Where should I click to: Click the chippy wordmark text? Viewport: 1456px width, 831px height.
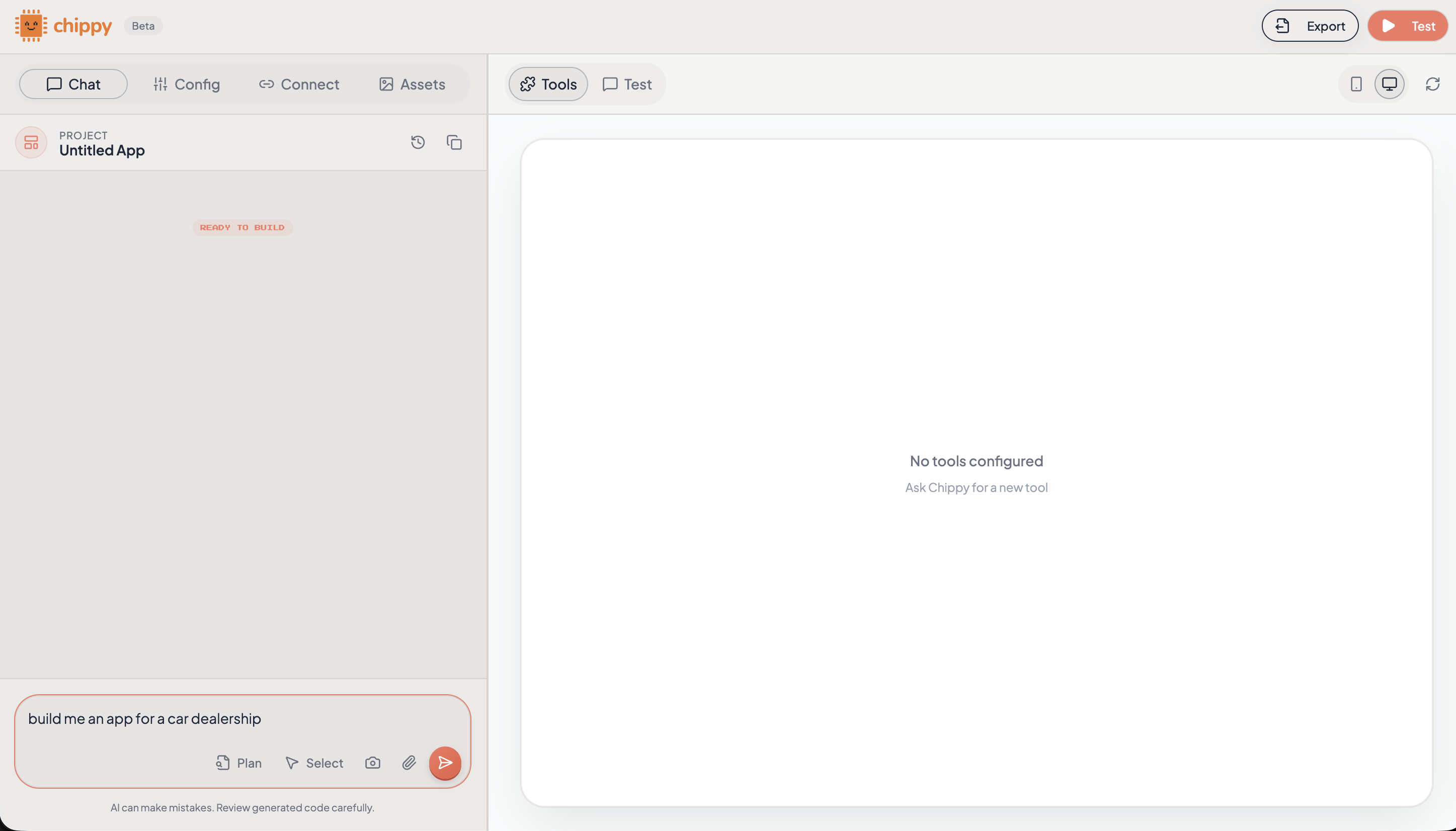tap(83, 26)
